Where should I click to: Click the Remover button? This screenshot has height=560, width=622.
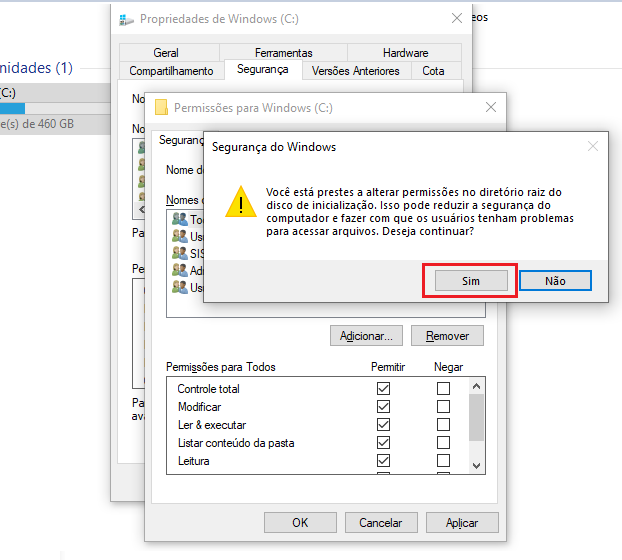pyautogui.click(x=447, y=336)
